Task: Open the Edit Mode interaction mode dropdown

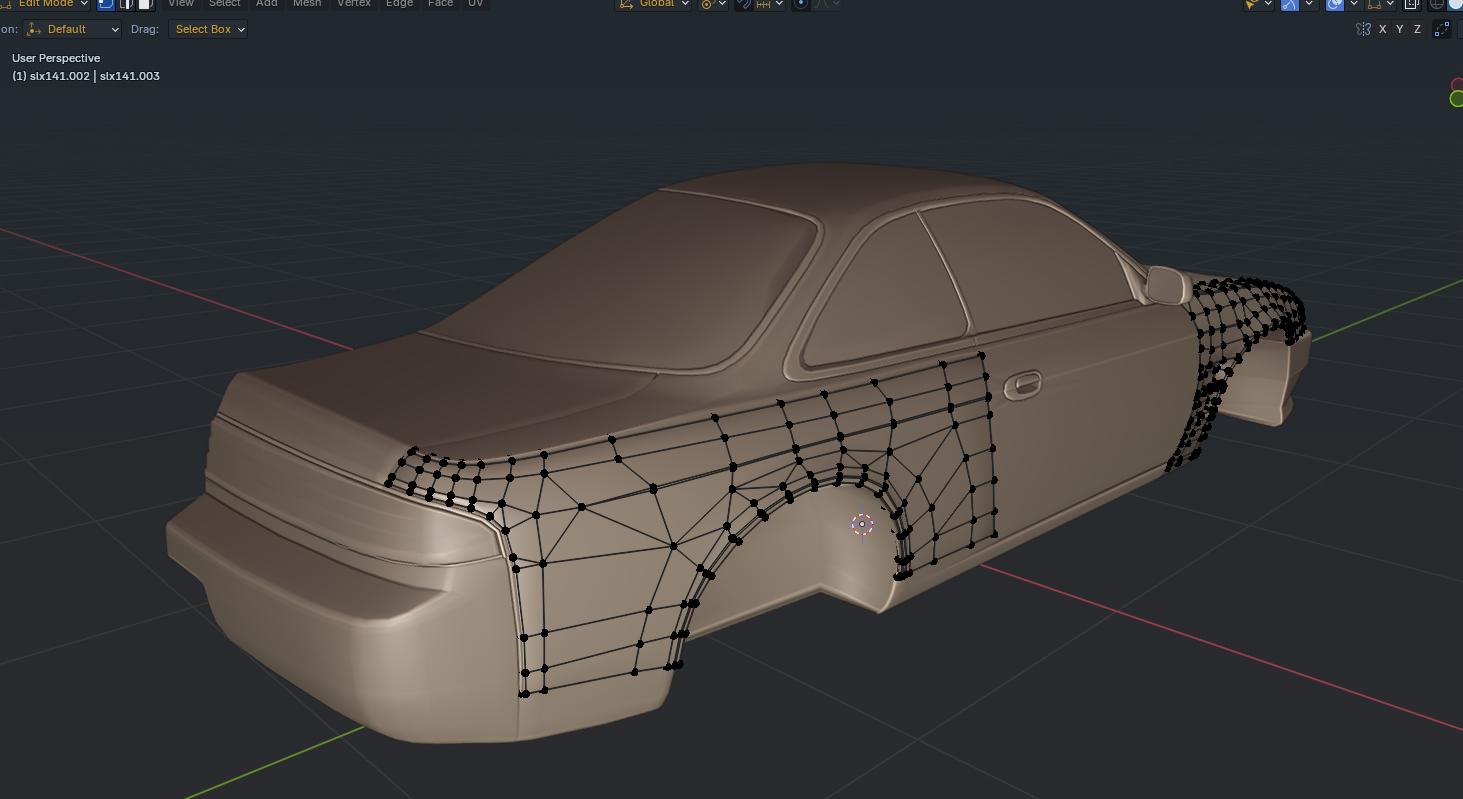Action: 45,4
